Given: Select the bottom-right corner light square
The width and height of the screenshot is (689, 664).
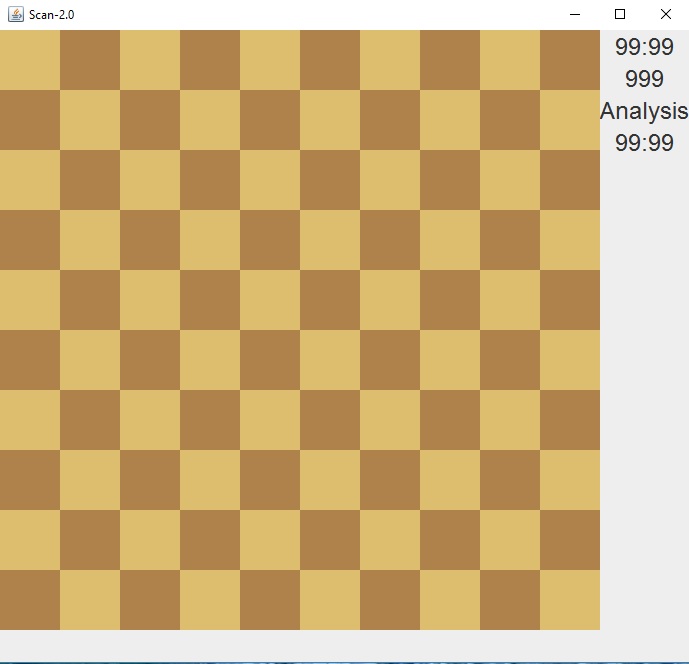Looking at the screenshot, I should [570, 600].
